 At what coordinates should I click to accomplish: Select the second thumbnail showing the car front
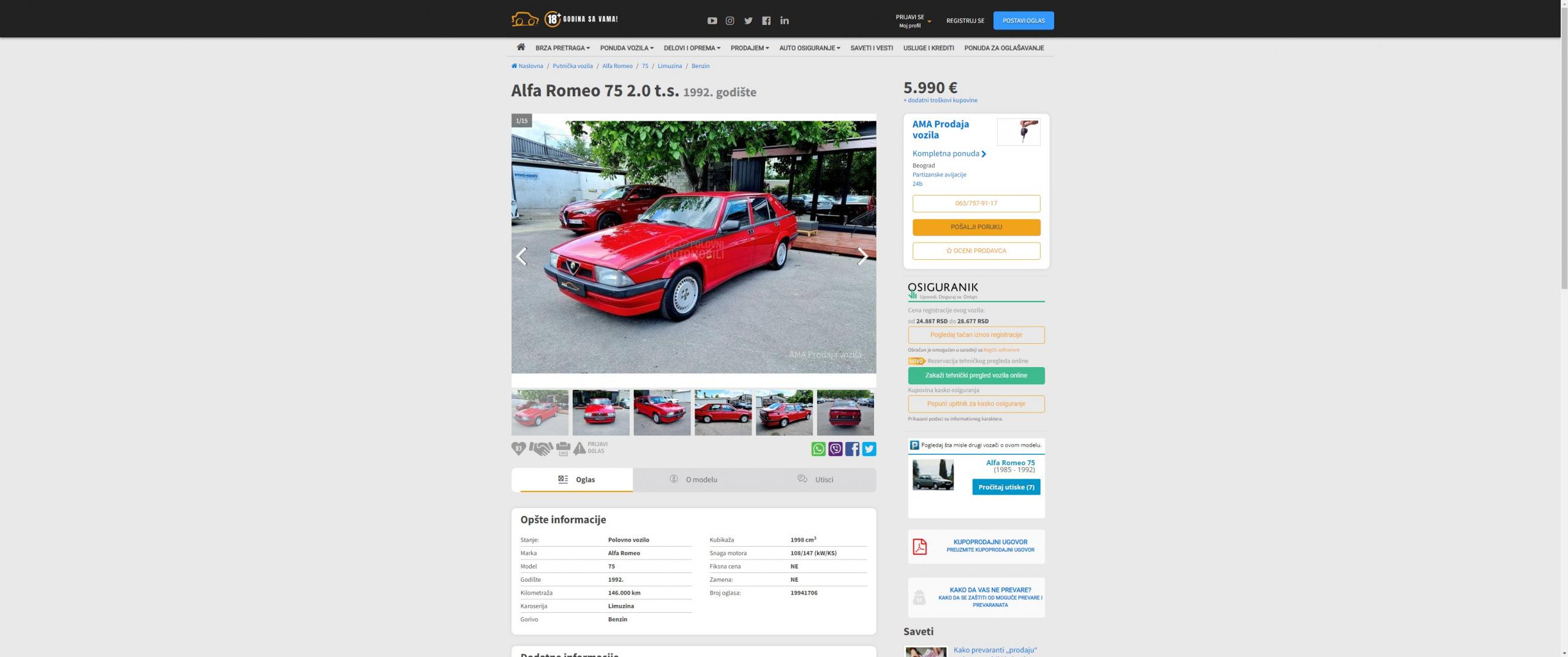[x=601, y=412]
